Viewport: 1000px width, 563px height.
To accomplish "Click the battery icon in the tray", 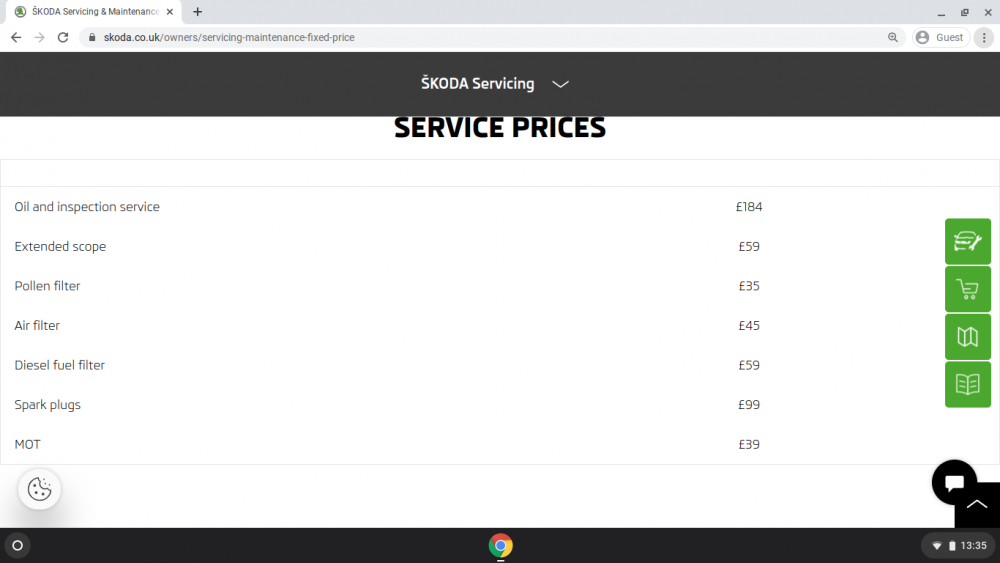I will pos(952,546).
